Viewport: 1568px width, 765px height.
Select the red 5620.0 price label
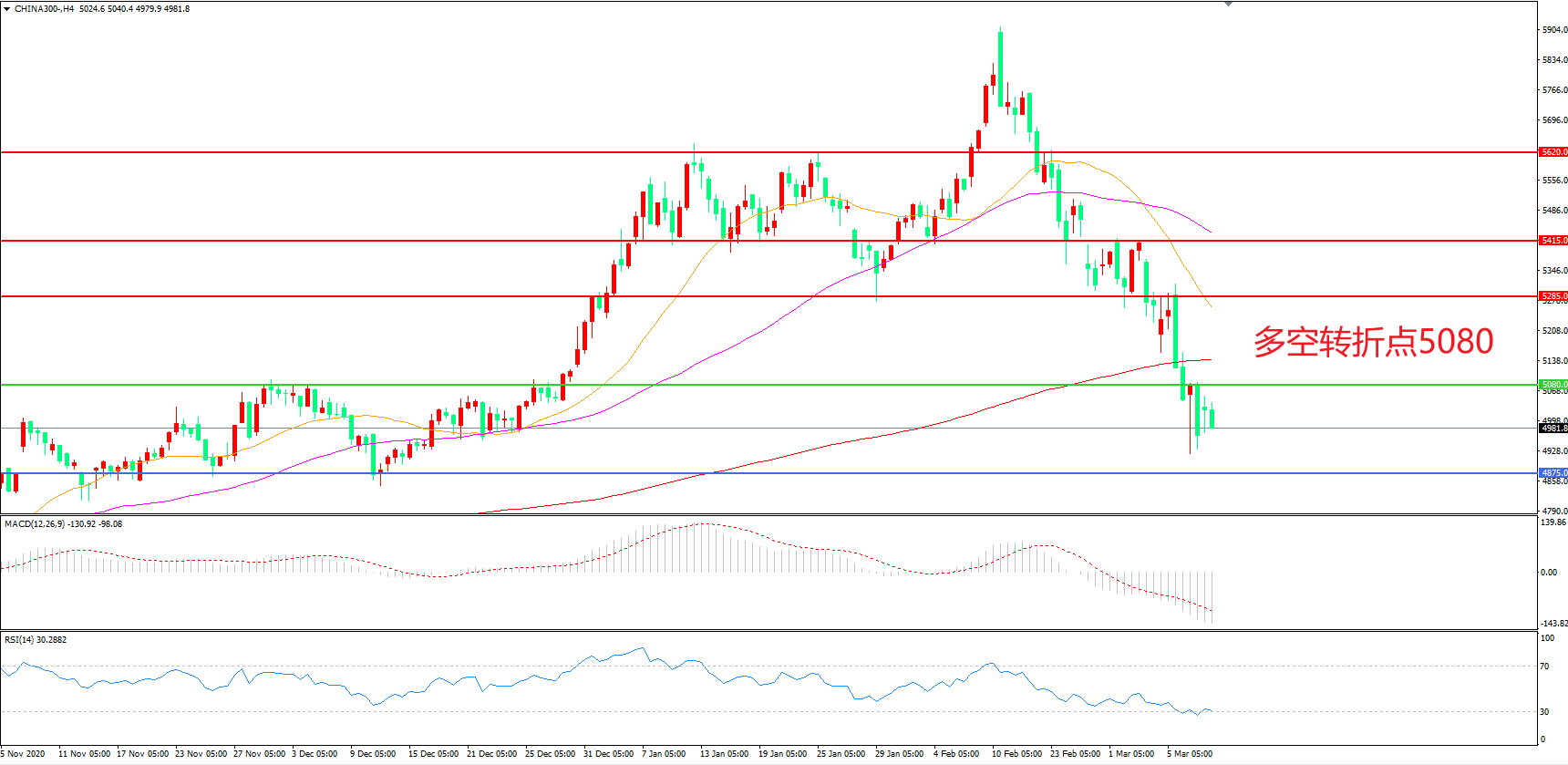[x=1553, y=152]
